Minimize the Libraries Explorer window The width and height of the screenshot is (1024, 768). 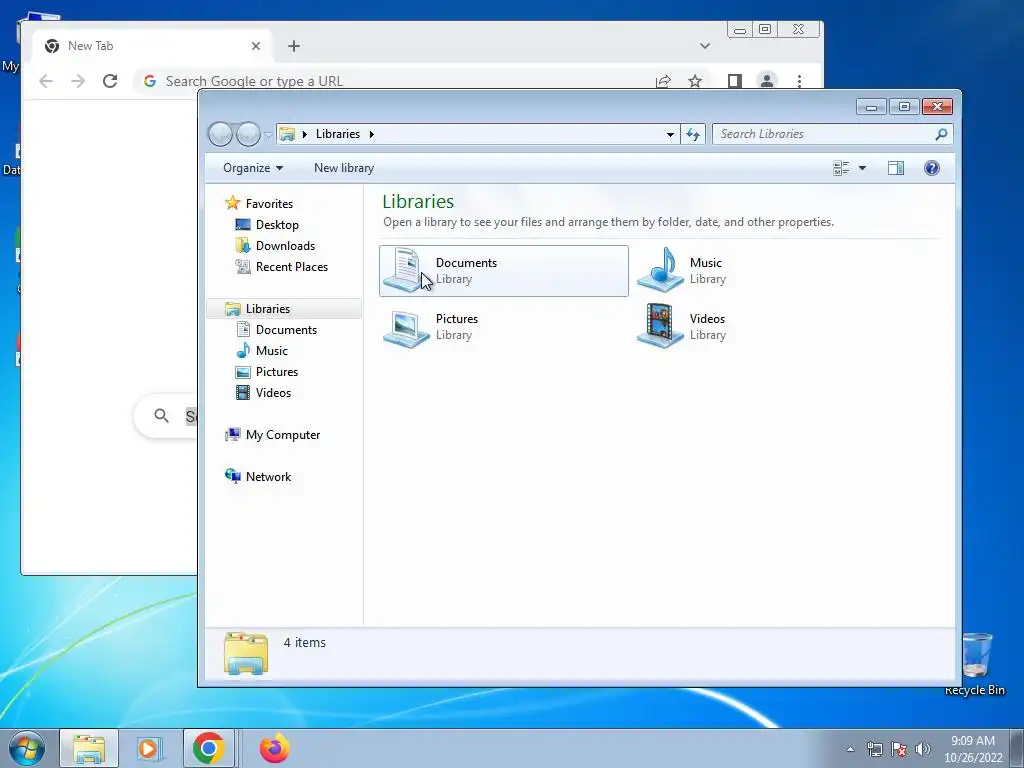coord(871,106)
